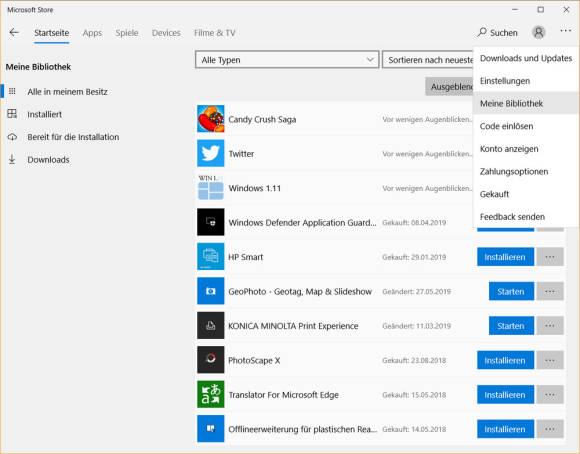Screen dimensions: 580x454
Task: Click the HP Smart app name
Action: click(x=246, y=257)
